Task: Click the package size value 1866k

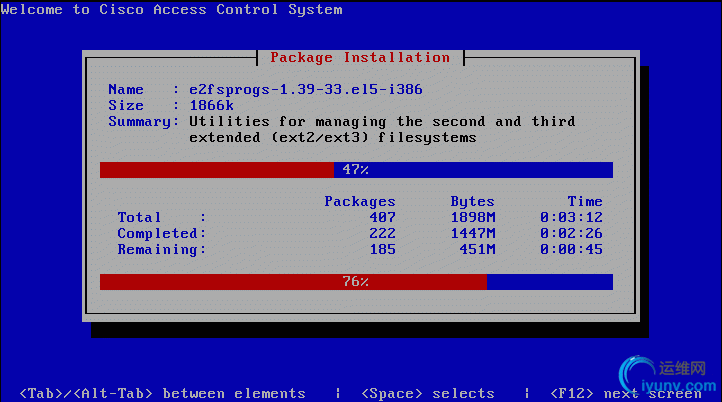Action: tap(211, 105)
